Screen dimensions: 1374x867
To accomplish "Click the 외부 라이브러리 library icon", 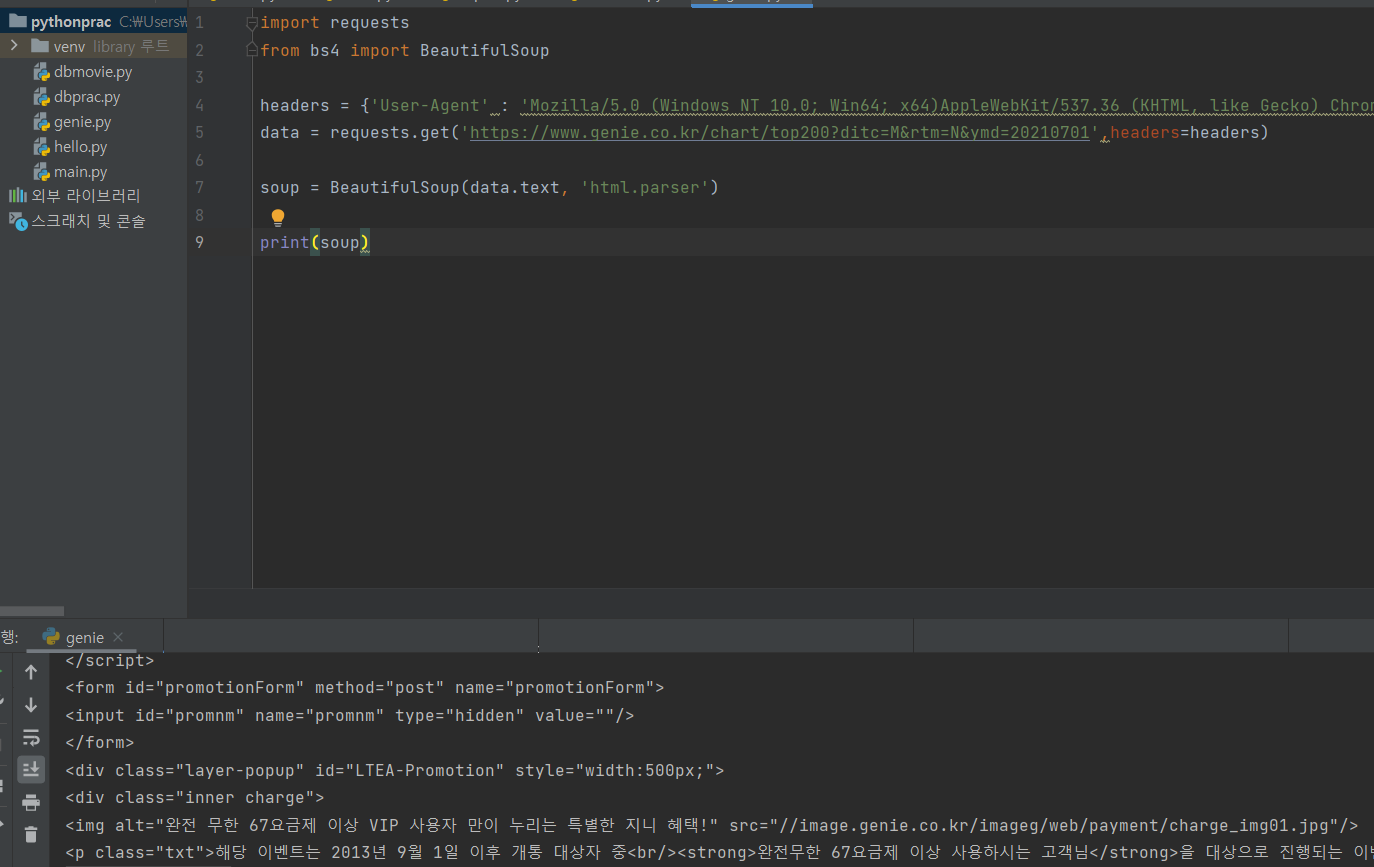I will click(x=17, y=196).
